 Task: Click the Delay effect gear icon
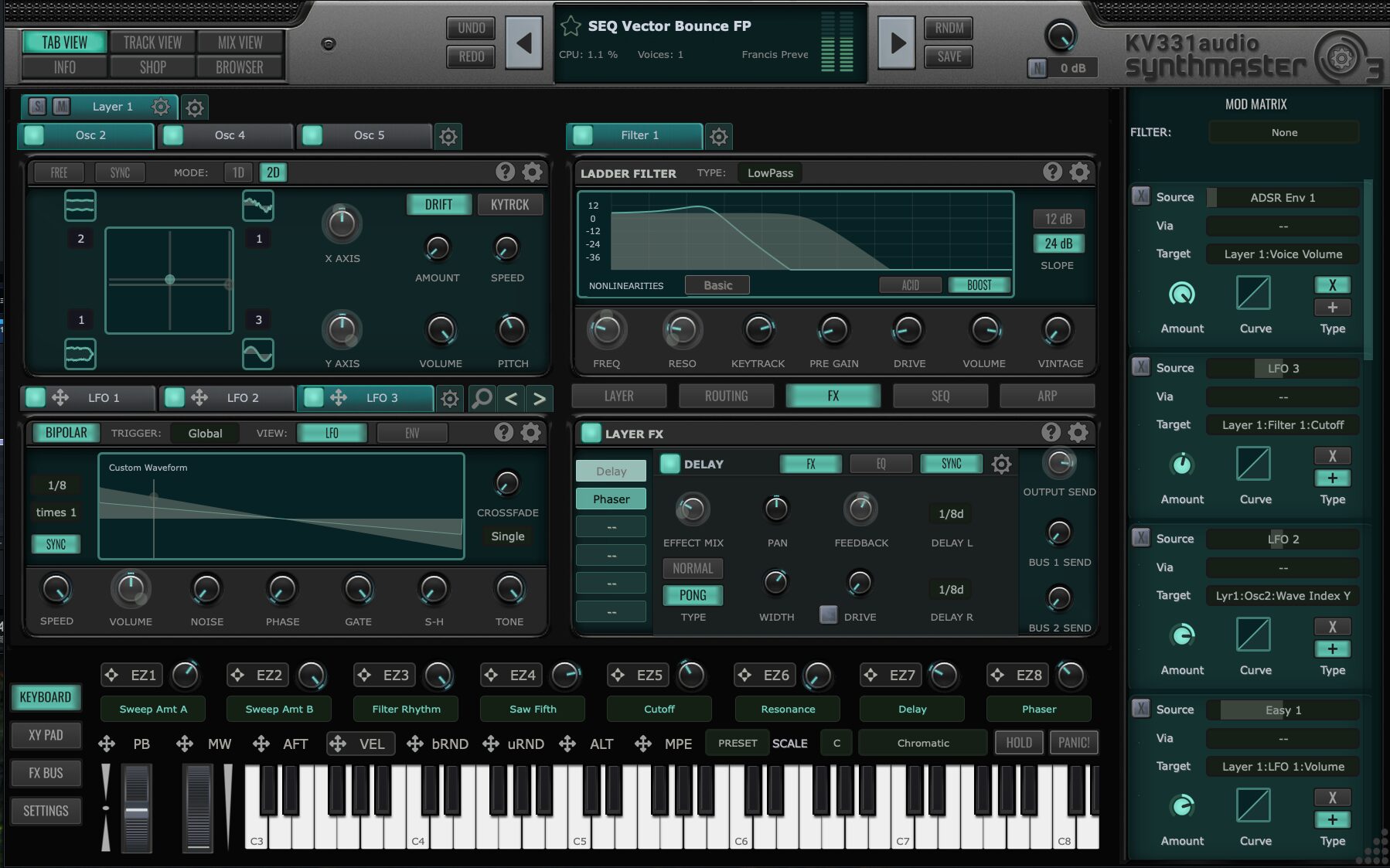pos(1001,464)
